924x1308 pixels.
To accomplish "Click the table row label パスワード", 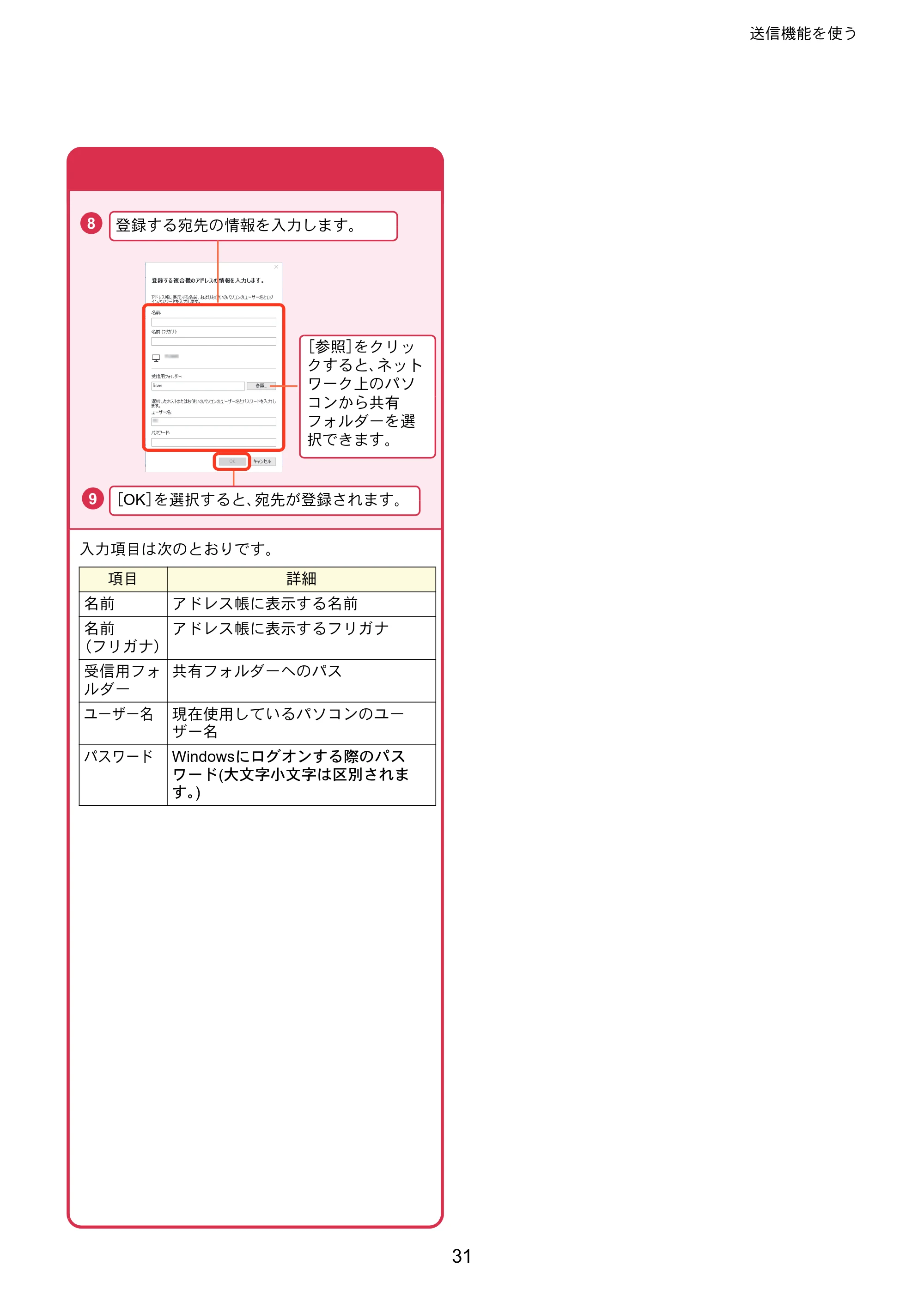I will (x=123, y=775).
